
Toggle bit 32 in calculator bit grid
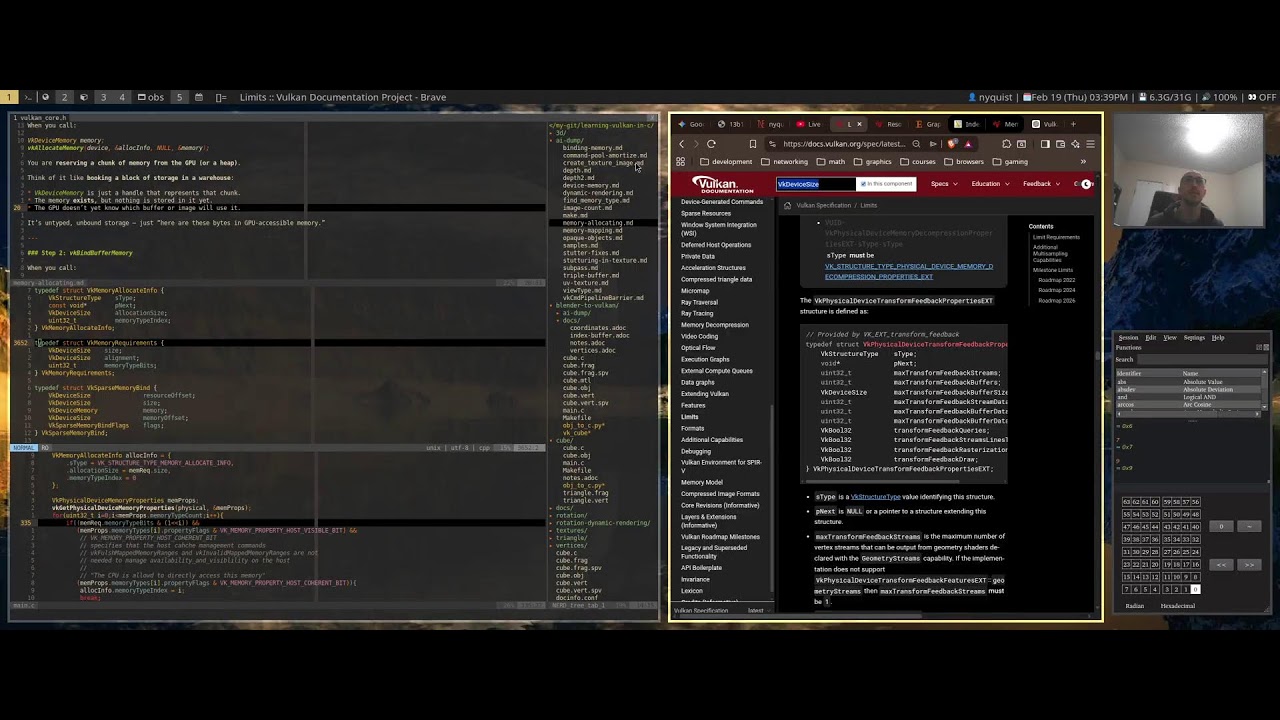[x=1196, y=540]
